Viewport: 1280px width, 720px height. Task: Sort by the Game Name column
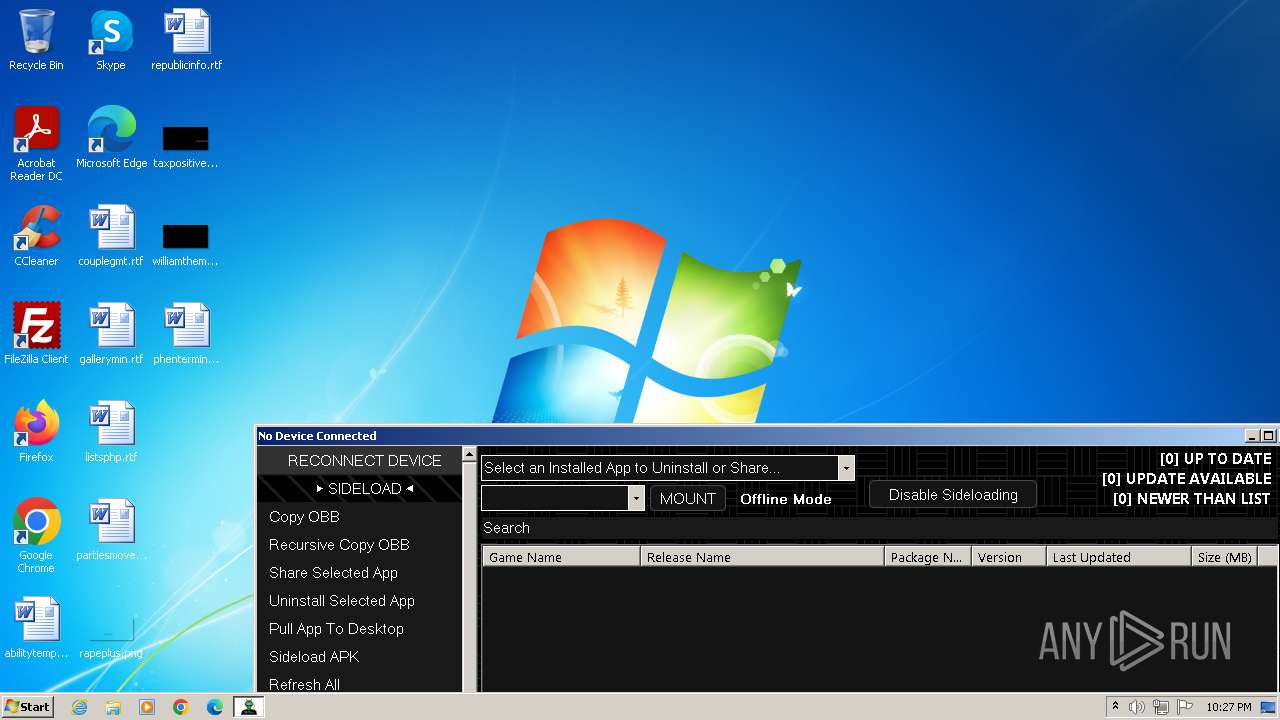click(x=561, y=557)
